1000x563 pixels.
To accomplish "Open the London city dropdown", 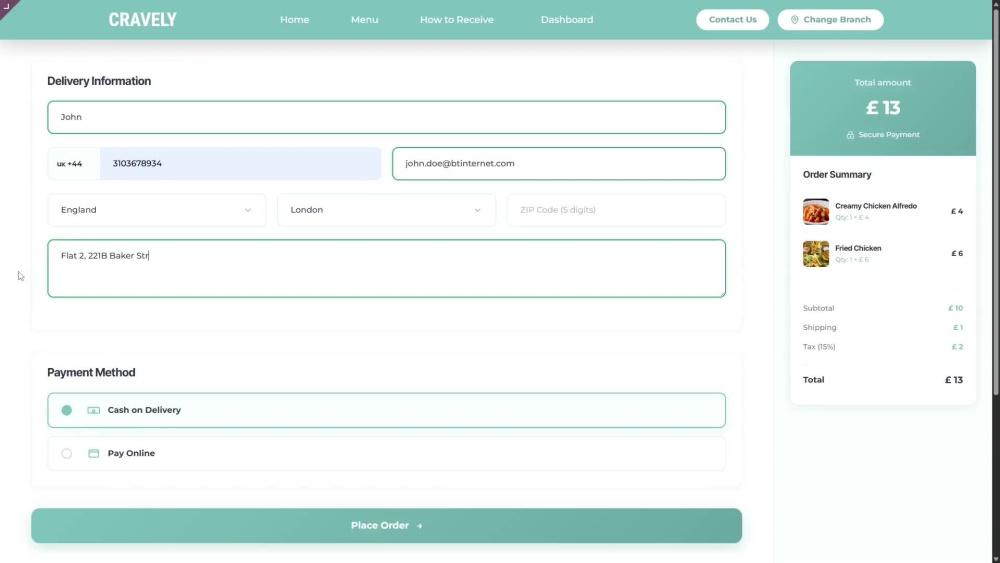I will click(386, 210).
